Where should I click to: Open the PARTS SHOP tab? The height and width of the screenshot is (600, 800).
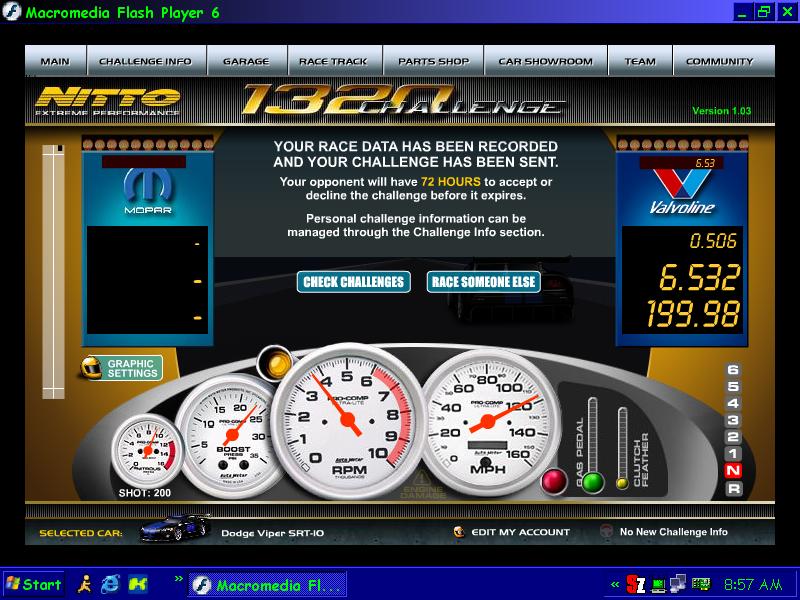[x=433, y=61]
